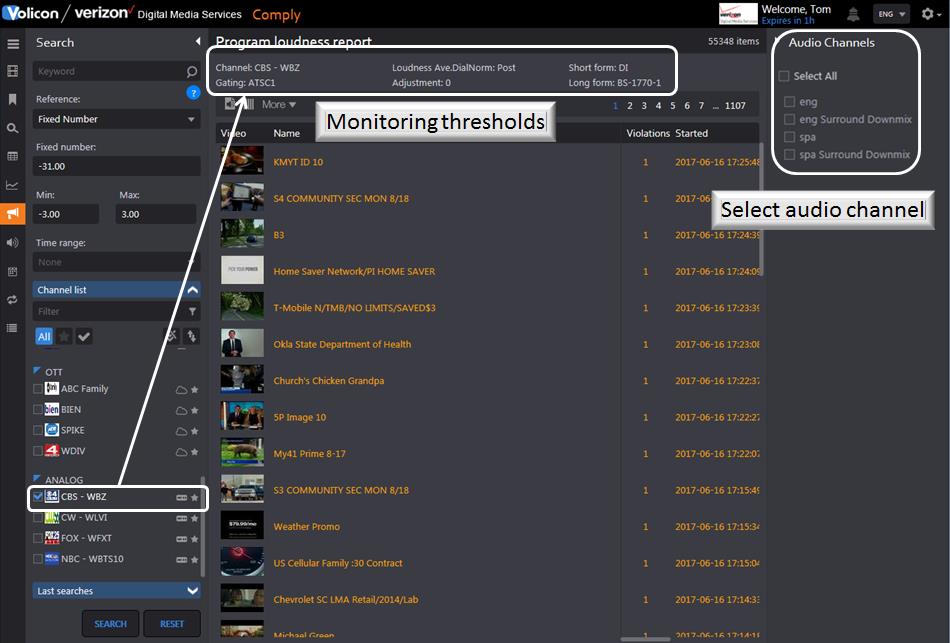Favorite the NBC - WBTS10 channel star
Viewport: 950px width, 643px height.
click(194, 559)
